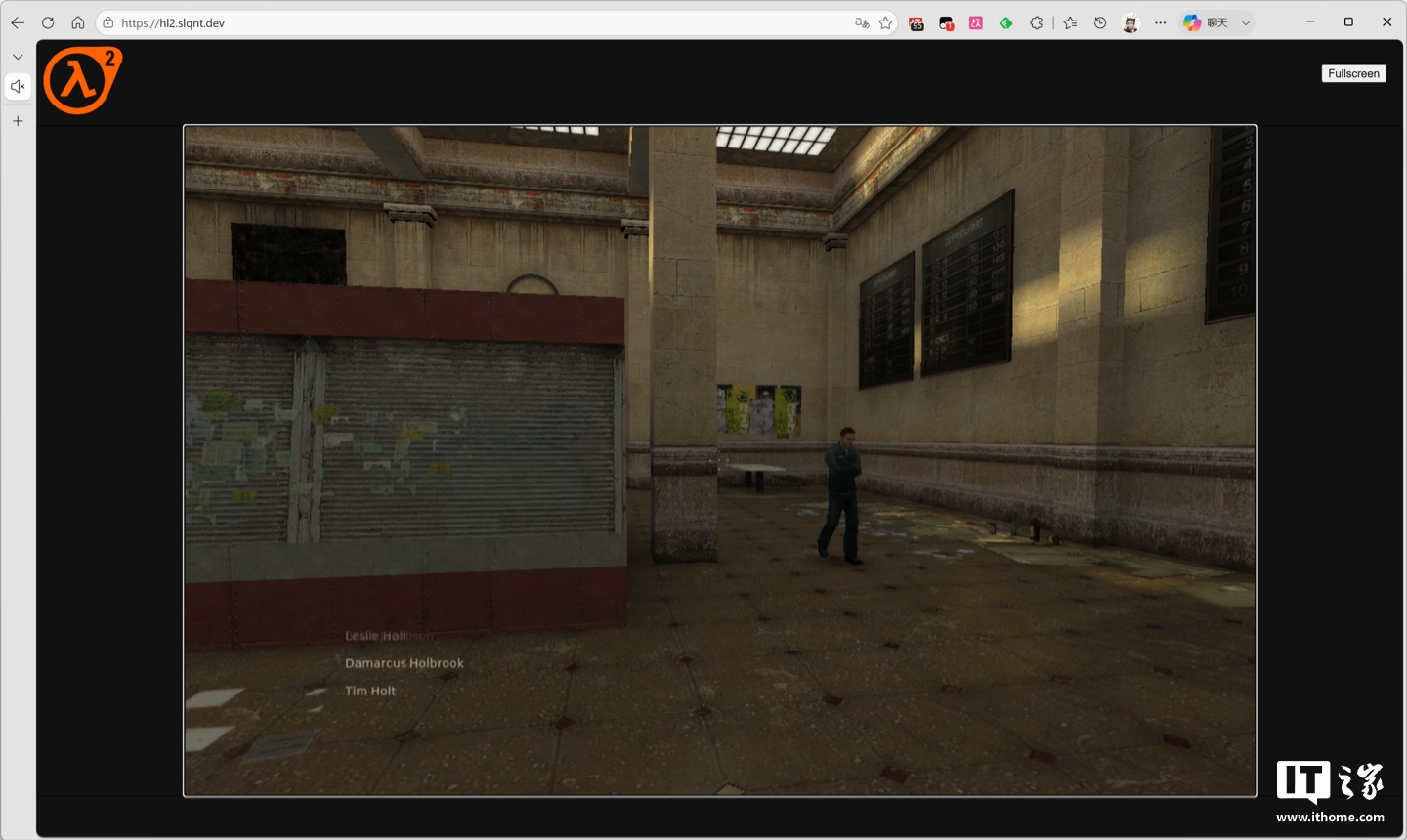
Task: Minimize the browser window
Action: click(x=1310, y=21)
